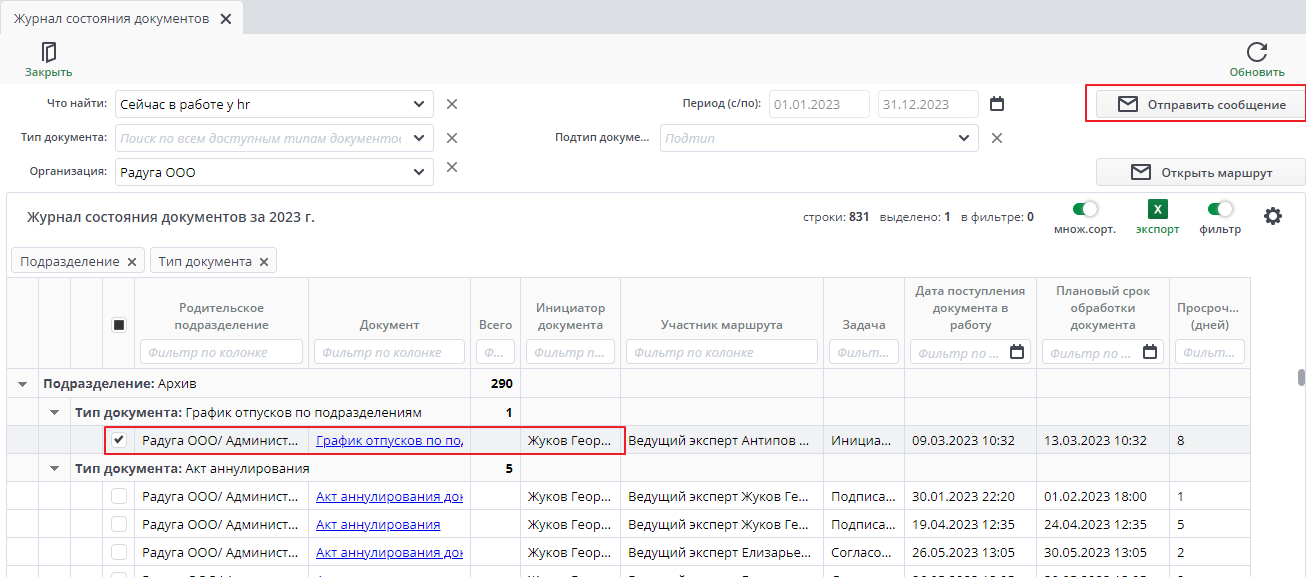The image size is (1306, 577).
Task: Click the Закрыть (Close) toolbar icon
Action: coord(48,53)
